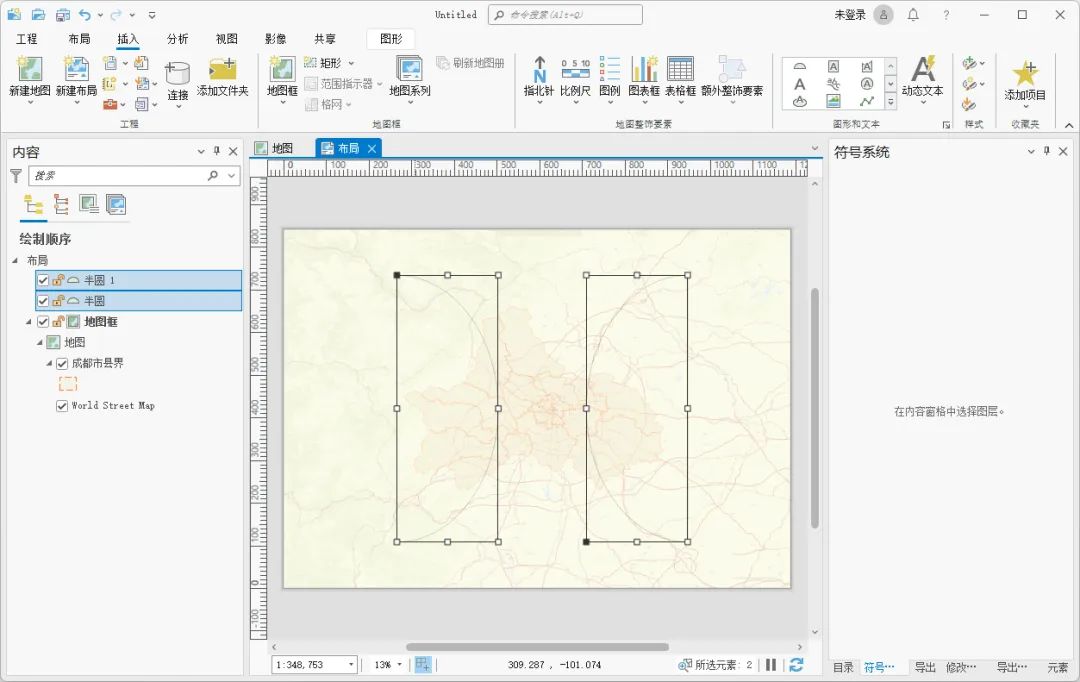
Task: Open the 13% zoom dropdown
Action: point(399,665)
